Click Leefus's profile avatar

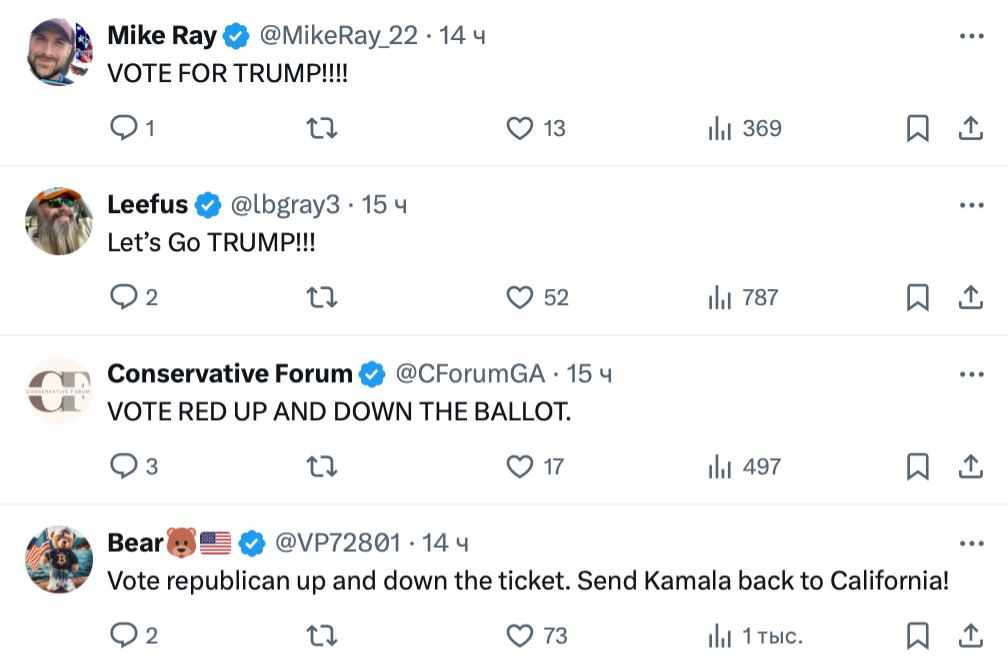click(x=59, y=219)
